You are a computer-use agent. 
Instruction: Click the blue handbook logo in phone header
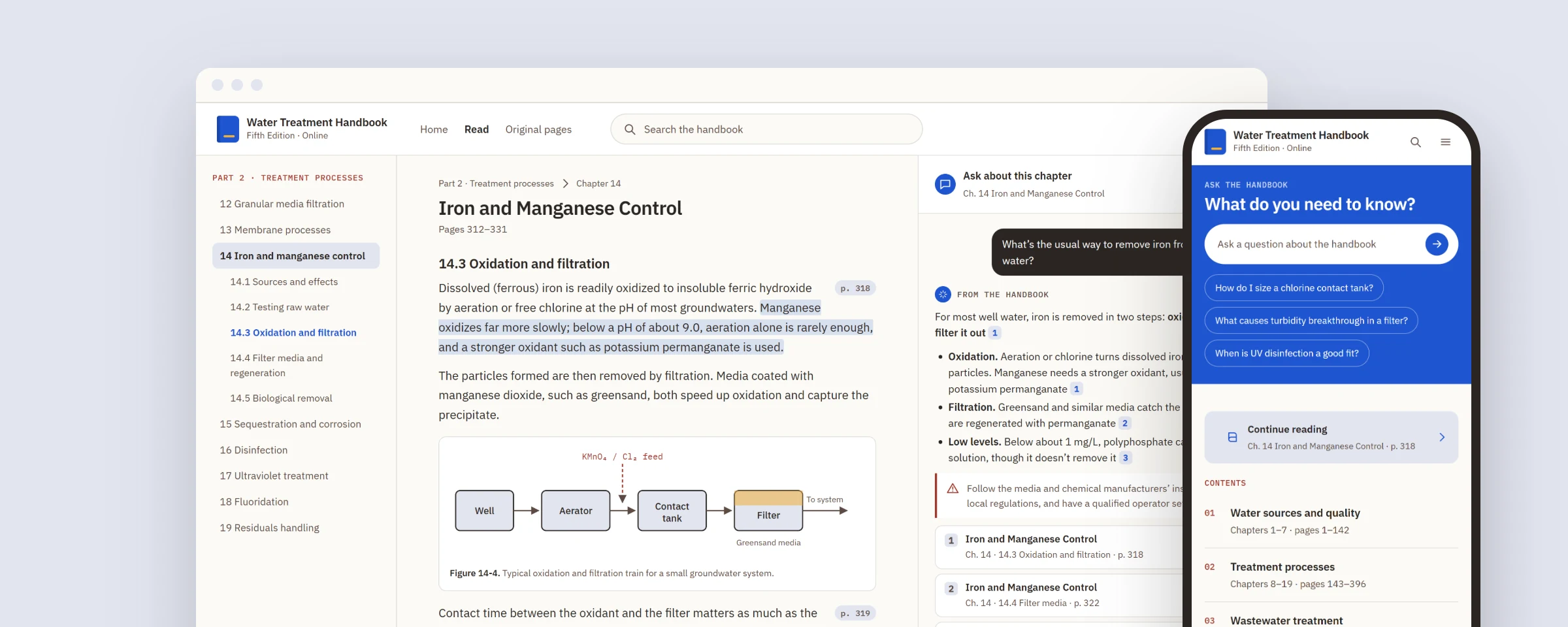click(x=1215, y=141)
